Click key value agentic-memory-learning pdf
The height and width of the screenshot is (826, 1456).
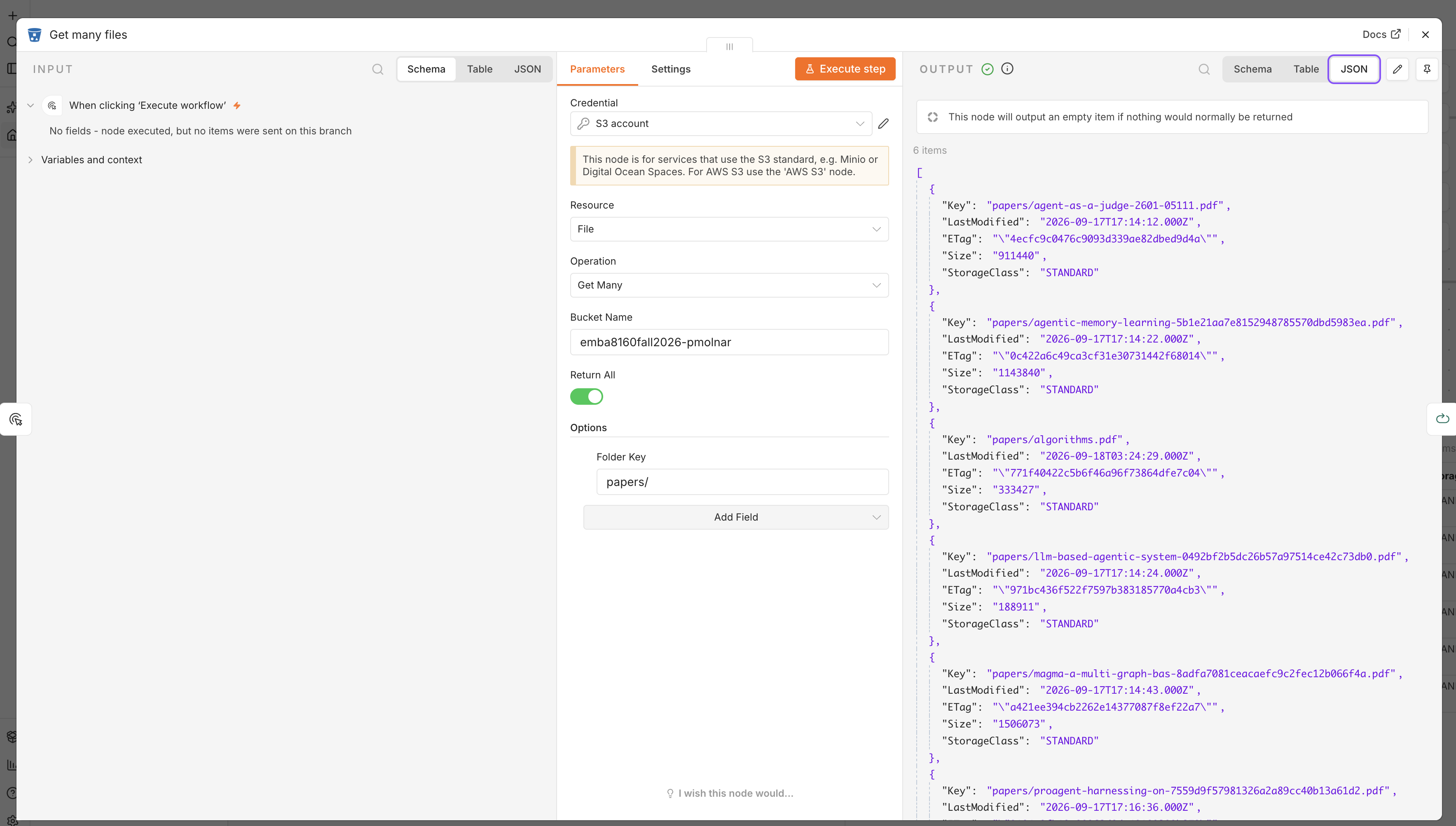[1191, 322]
